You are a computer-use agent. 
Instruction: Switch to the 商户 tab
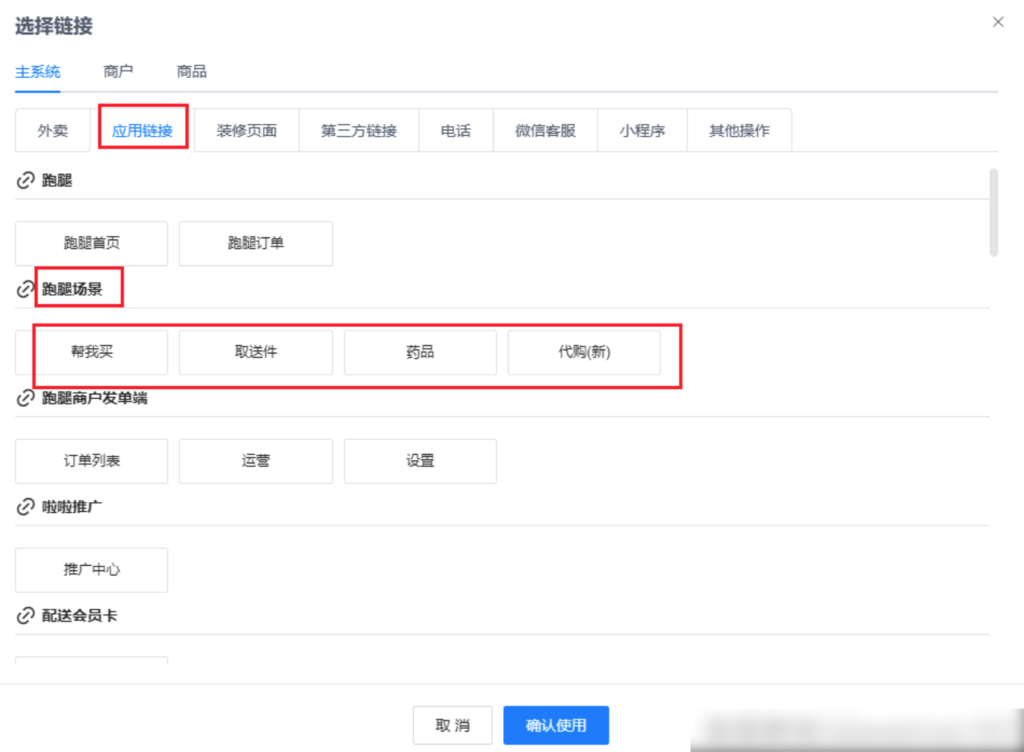[x=119, y=71]
